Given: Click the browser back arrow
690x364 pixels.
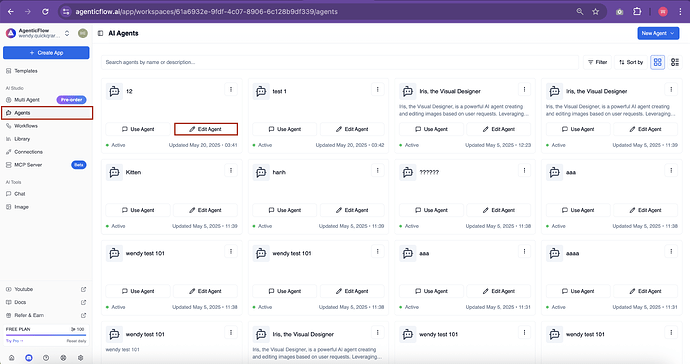Looking at the screenshot, I should (x=11, y=12).
